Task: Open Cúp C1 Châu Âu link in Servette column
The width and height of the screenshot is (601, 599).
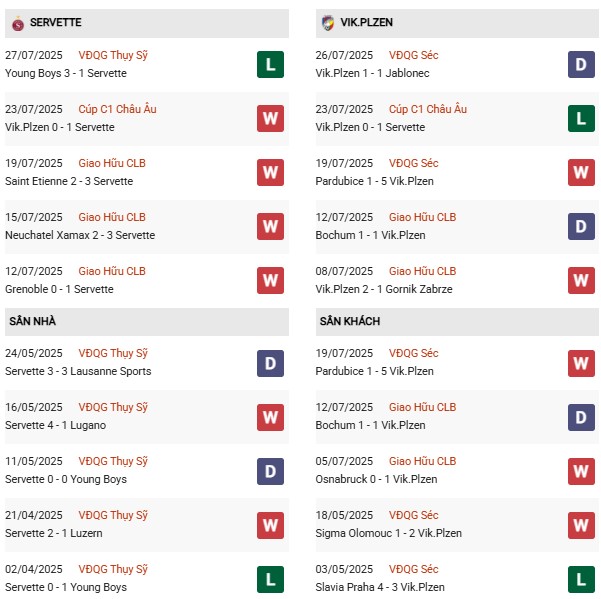Action: (x=117, y=109)
